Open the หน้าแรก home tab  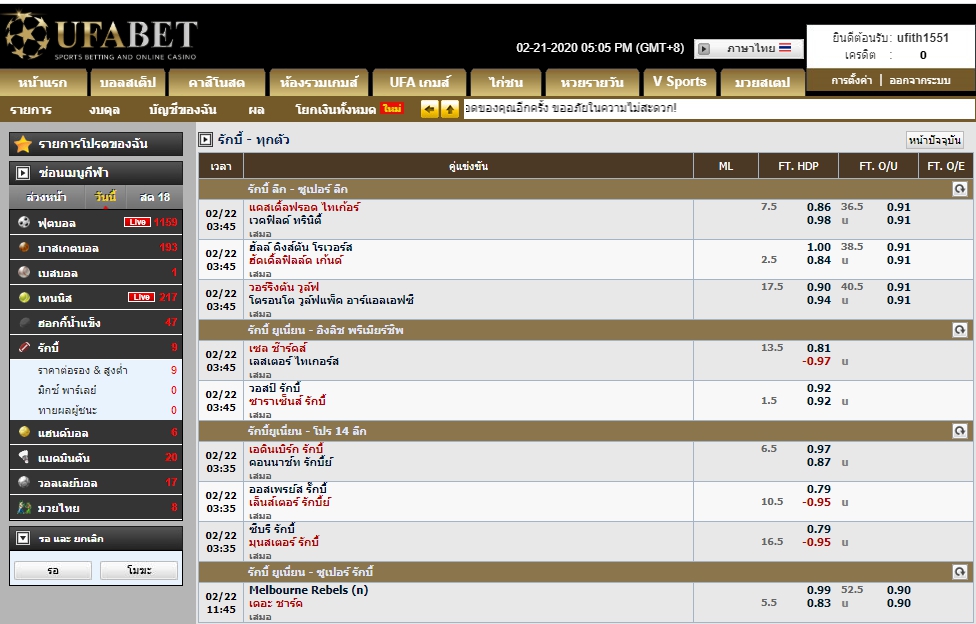click(43, 82)
